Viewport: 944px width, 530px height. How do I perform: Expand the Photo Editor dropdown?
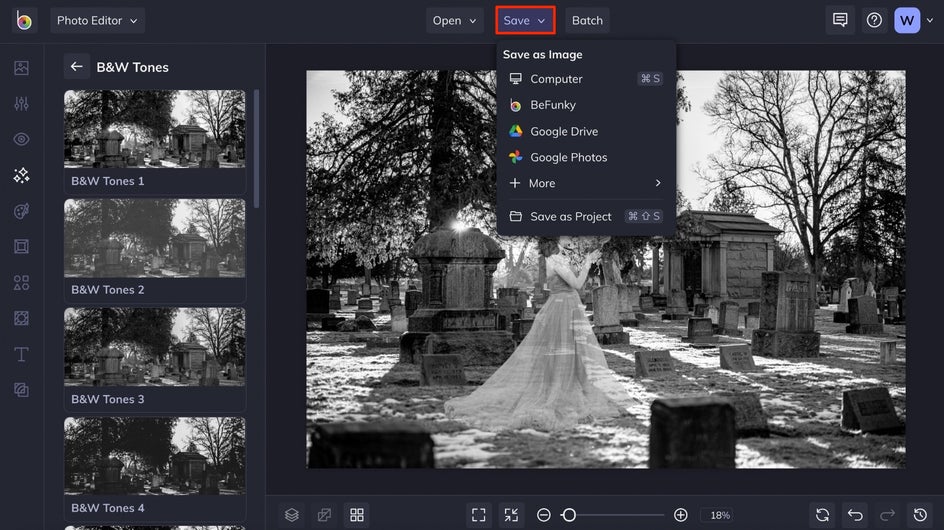click(x=98, y=20)
